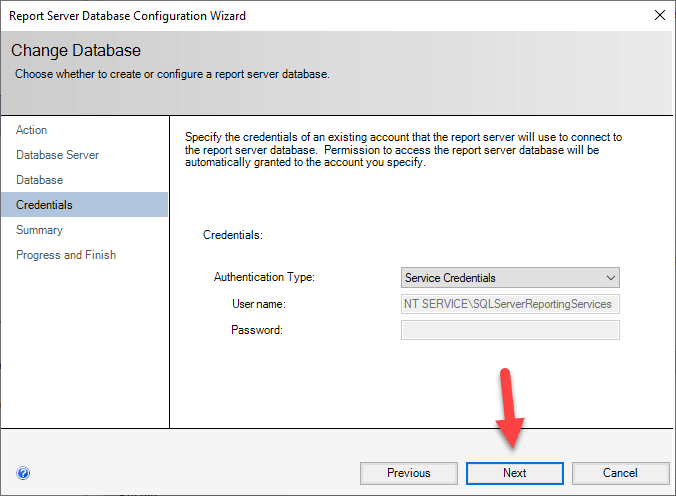Click the User name text field
Viewport: 676px width, 496px height.
click(x=510, y=304)
